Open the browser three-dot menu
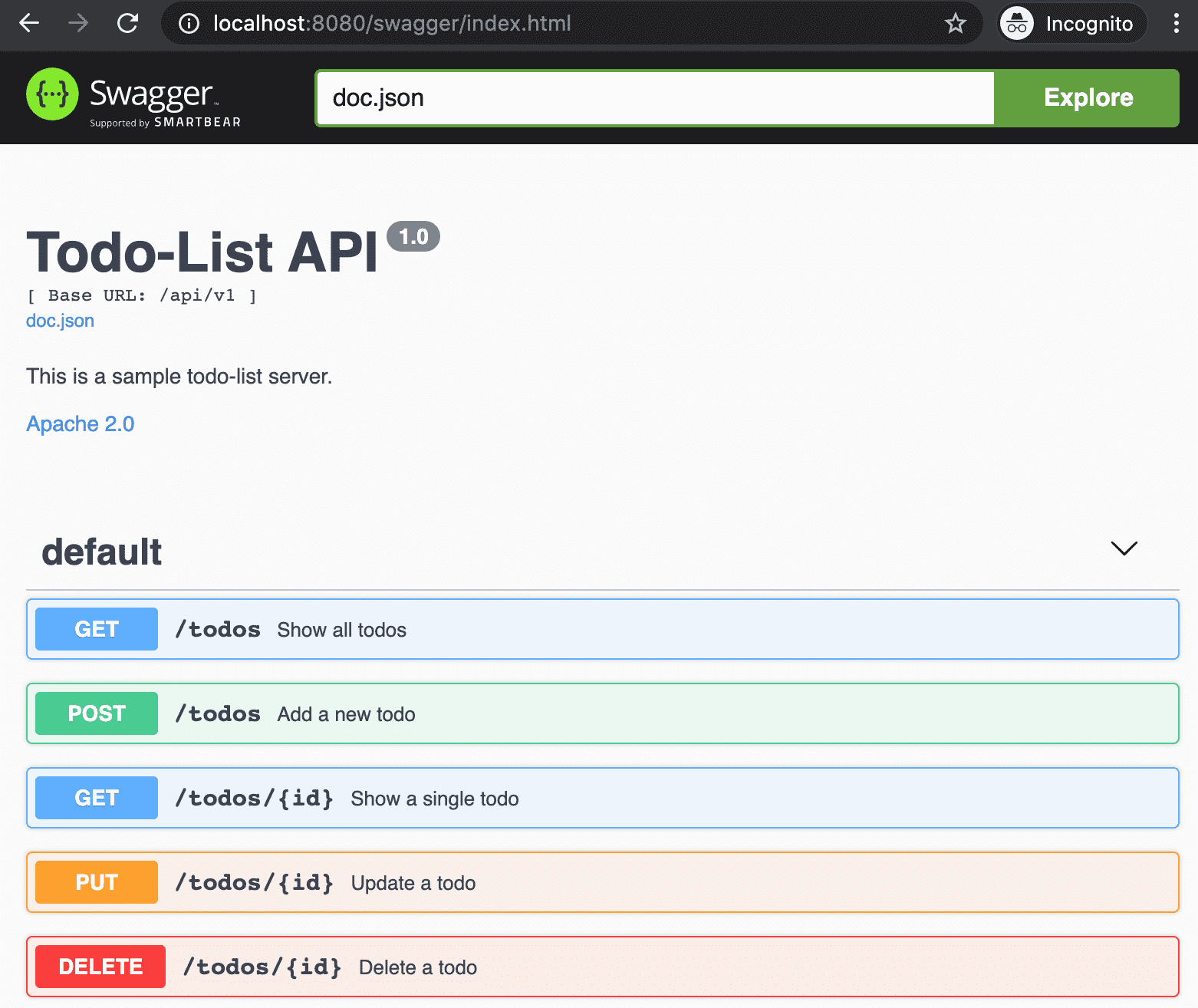 (x=1176, y=24)
